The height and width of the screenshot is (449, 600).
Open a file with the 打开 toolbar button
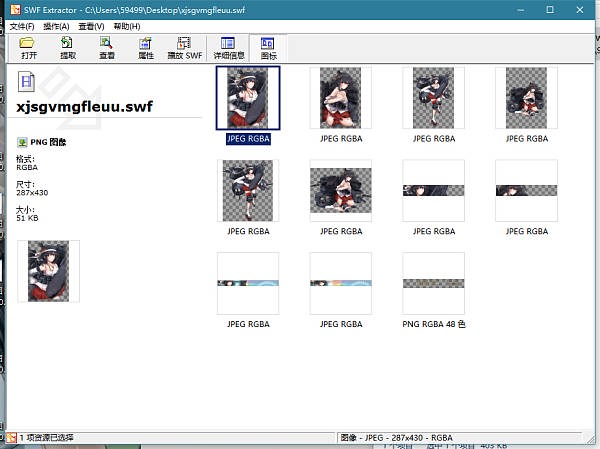pos(29,48)
